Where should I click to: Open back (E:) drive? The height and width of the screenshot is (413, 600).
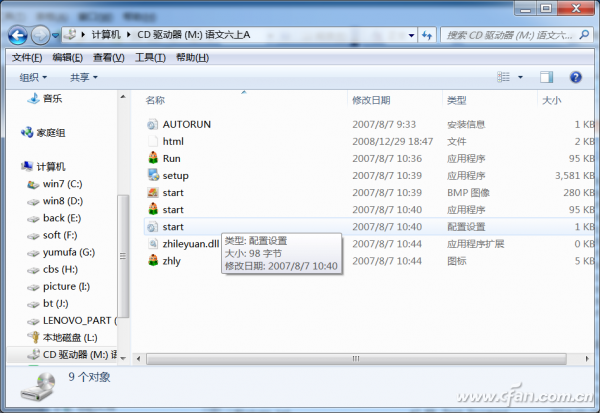[62, 218]
